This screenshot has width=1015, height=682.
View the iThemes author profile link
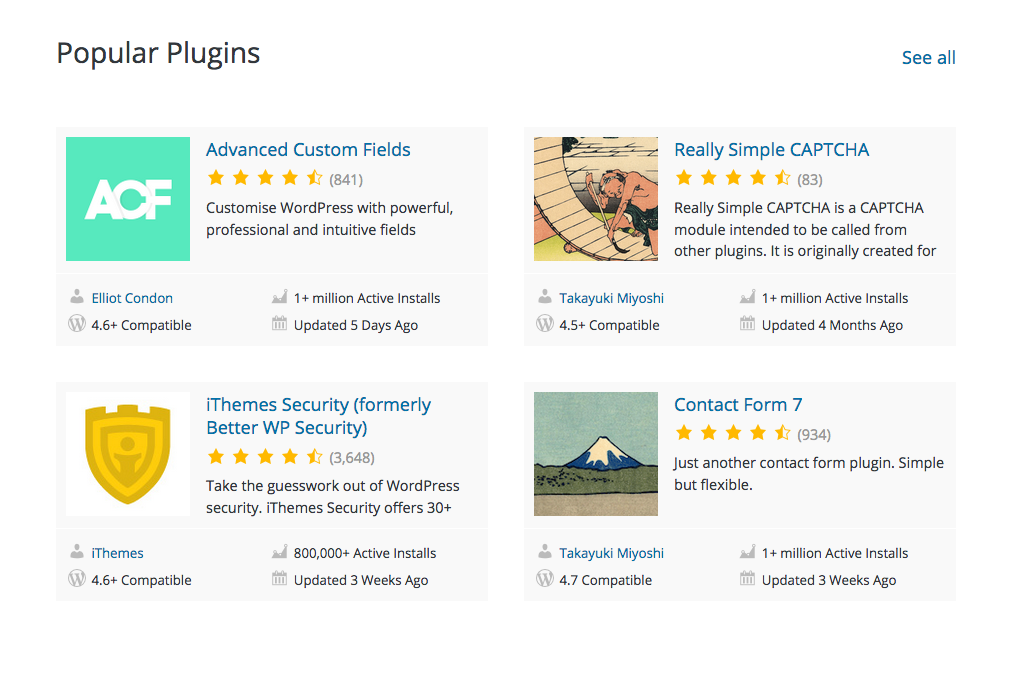[x=117, y=553]
